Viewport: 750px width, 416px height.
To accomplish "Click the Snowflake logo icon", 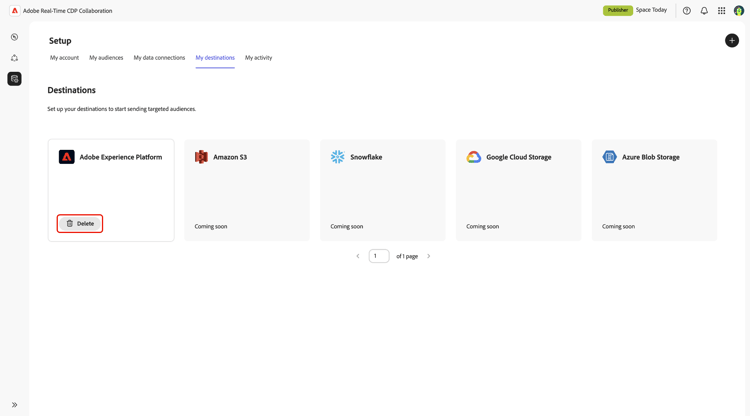I will (337, 157).
